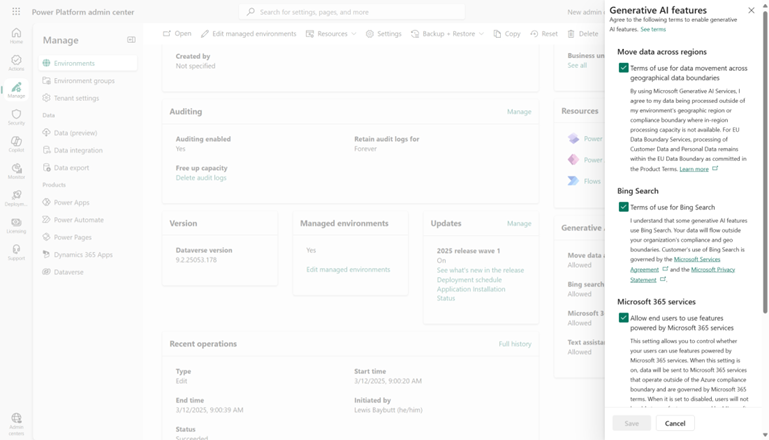Screen dimensions: 769x440
Task: Collapse the Manage navigation pane icon
Action: pyautogui.click(x=131, y=40)
